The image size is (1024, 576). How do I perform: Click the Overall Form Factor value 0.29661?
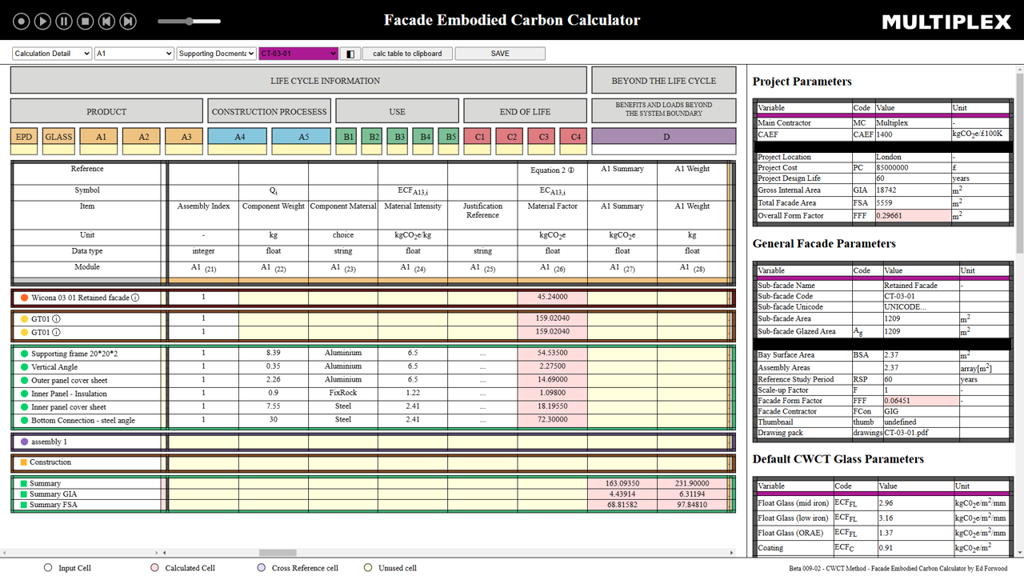(x=912, y=216)
